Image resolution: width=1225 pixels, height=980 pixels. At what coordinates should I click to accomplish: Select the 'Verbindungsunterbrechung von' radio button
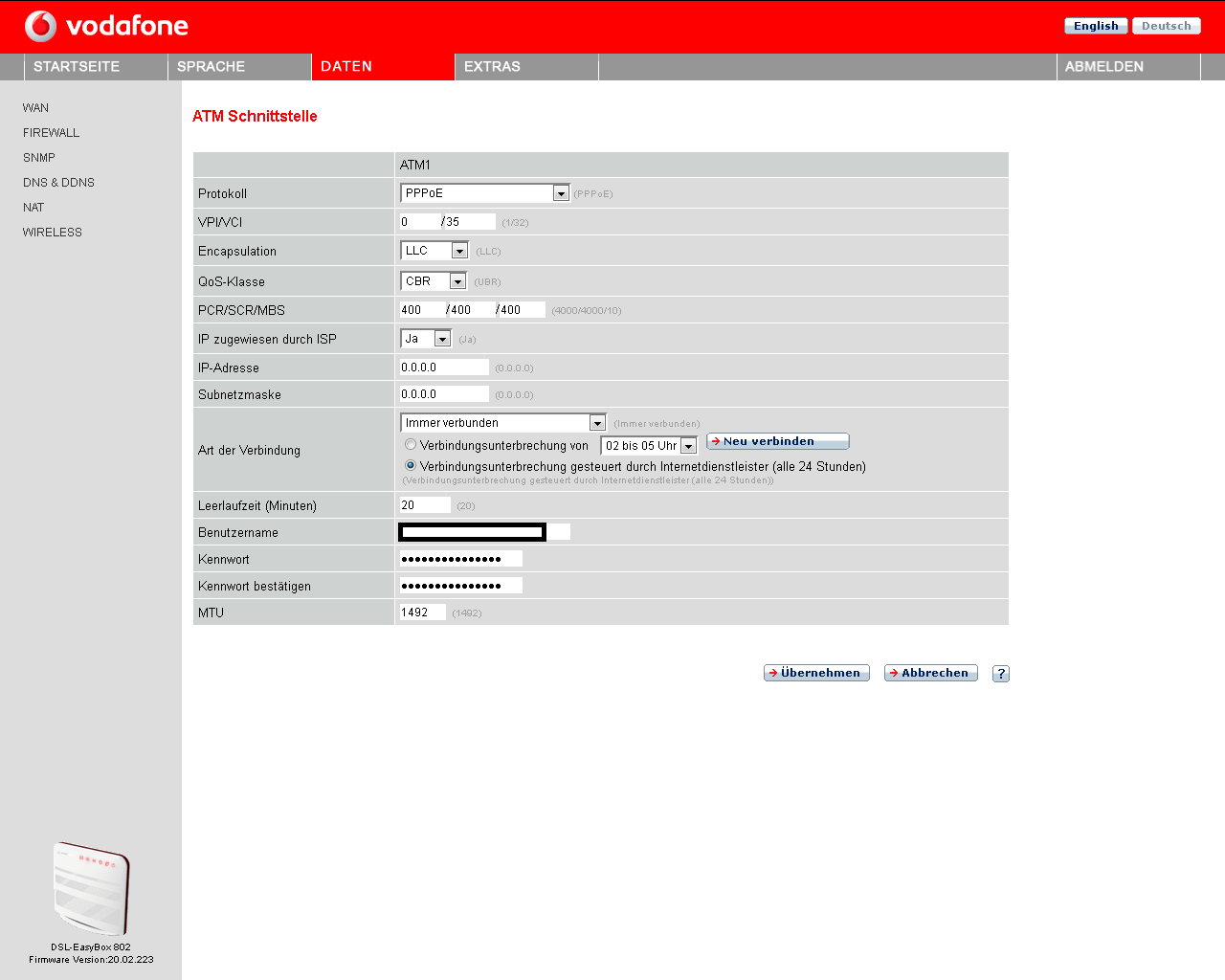tap(410, 444)
